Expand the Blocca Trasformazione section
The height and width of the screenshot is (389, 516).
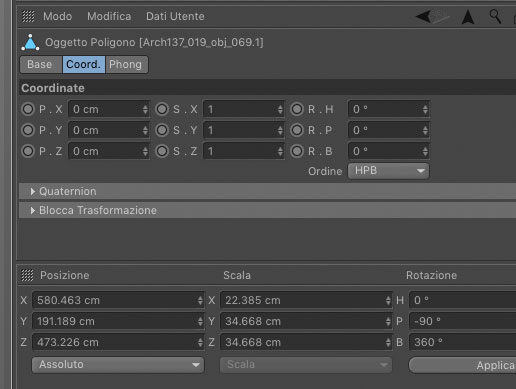tap(267, 210)
